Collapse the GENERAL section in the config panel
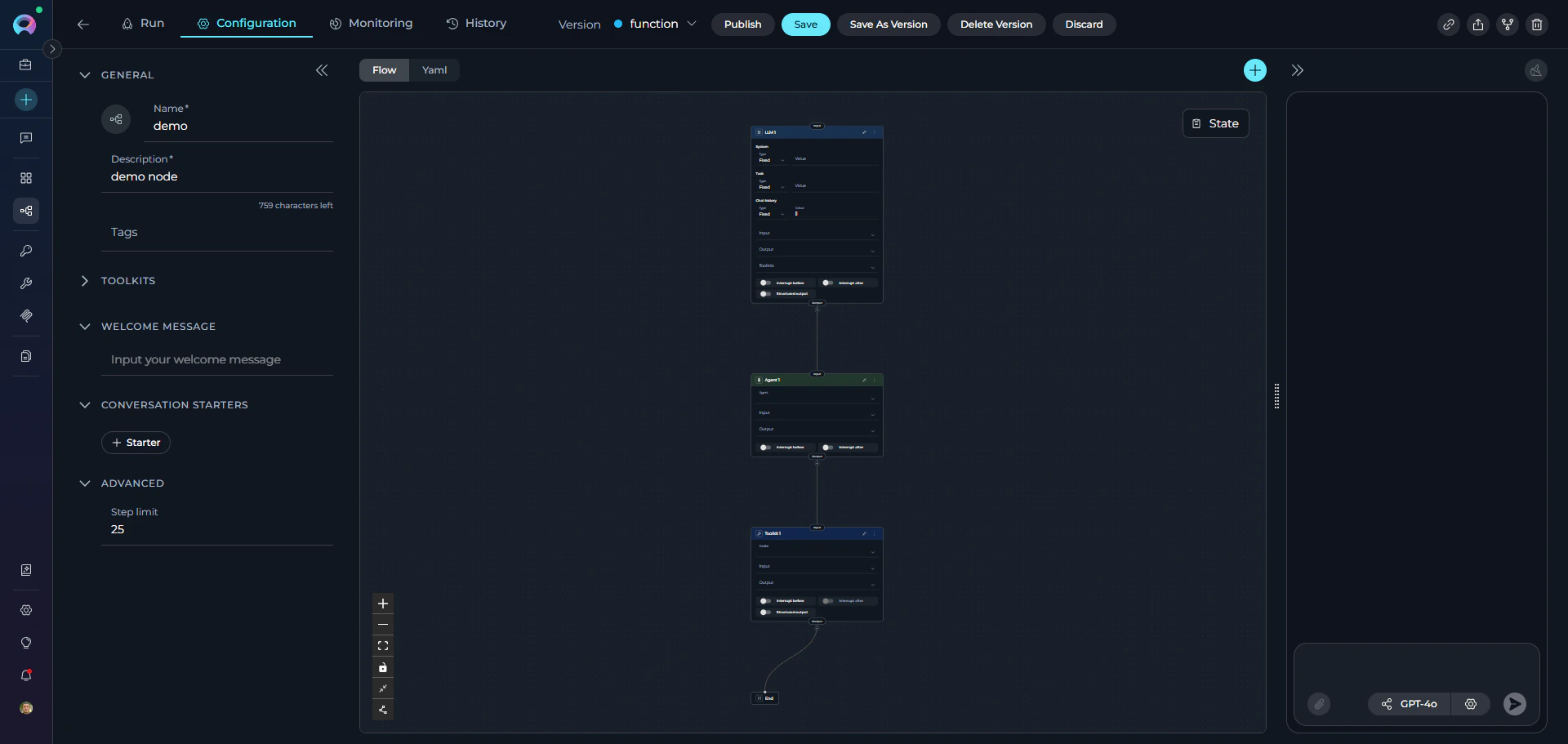The width and height of the screenshot is (1568, 744). point(85,75)
